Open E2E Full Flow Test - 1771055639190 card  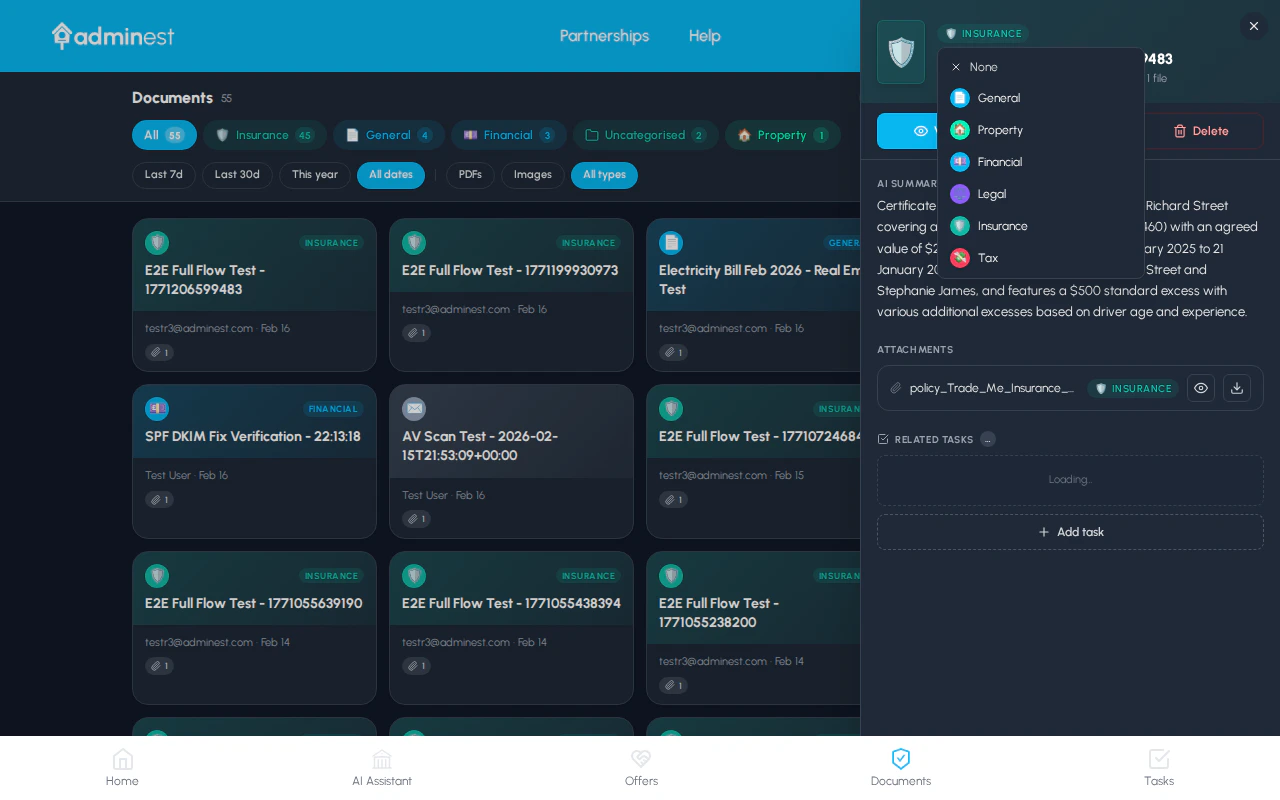[x=254, y=628]
